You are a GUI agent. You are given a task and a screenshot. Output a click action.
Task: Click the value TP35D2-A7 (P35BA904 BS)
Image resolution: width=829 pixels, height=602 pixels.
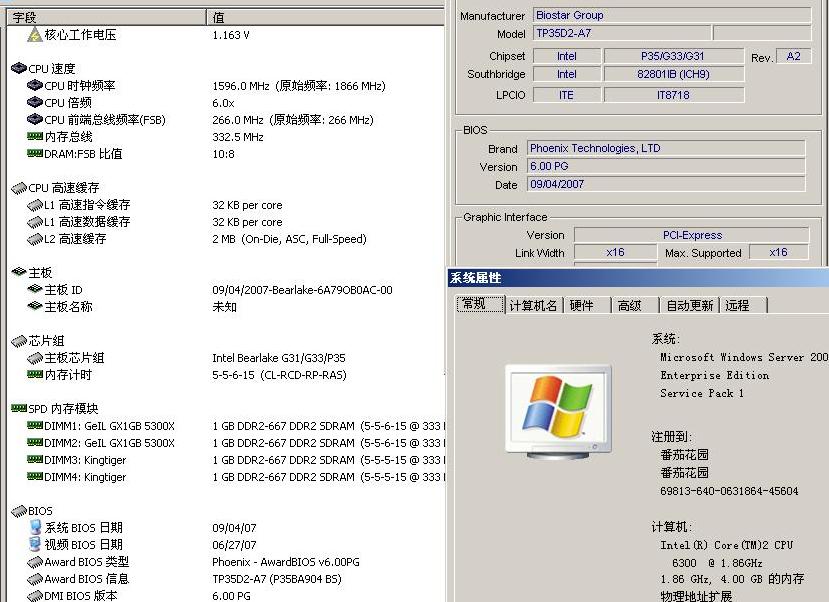click(277, 579)
